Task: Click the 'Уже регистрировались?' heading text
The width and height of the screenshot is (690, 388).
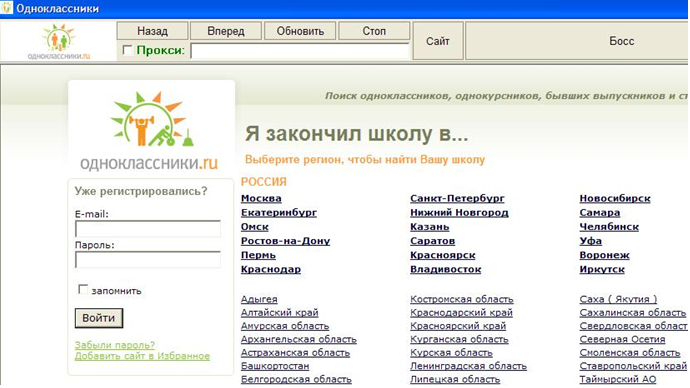Action: click(x=141, y=191)
